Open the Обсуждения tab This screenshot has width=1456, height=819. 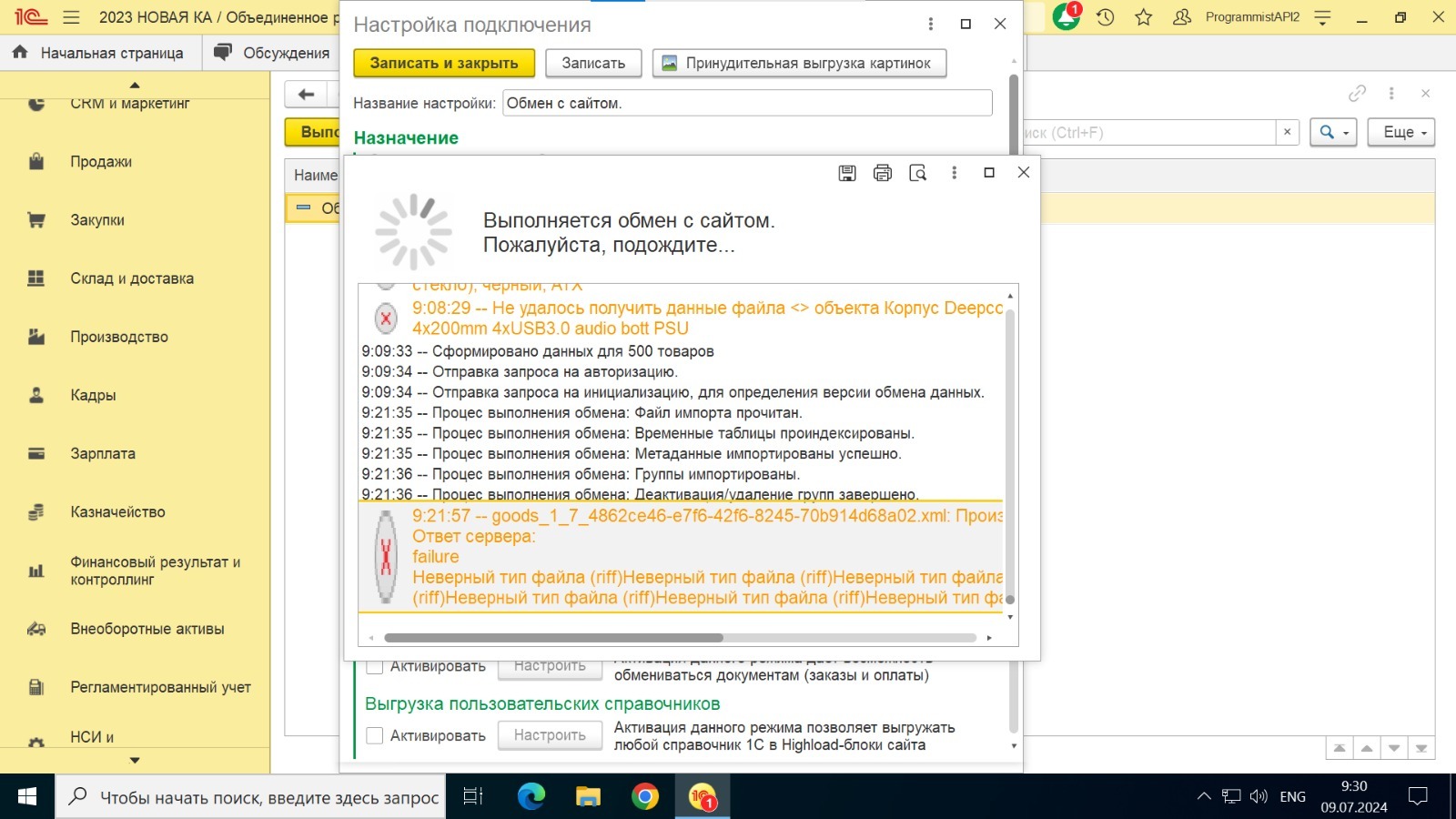click(272, 53)
